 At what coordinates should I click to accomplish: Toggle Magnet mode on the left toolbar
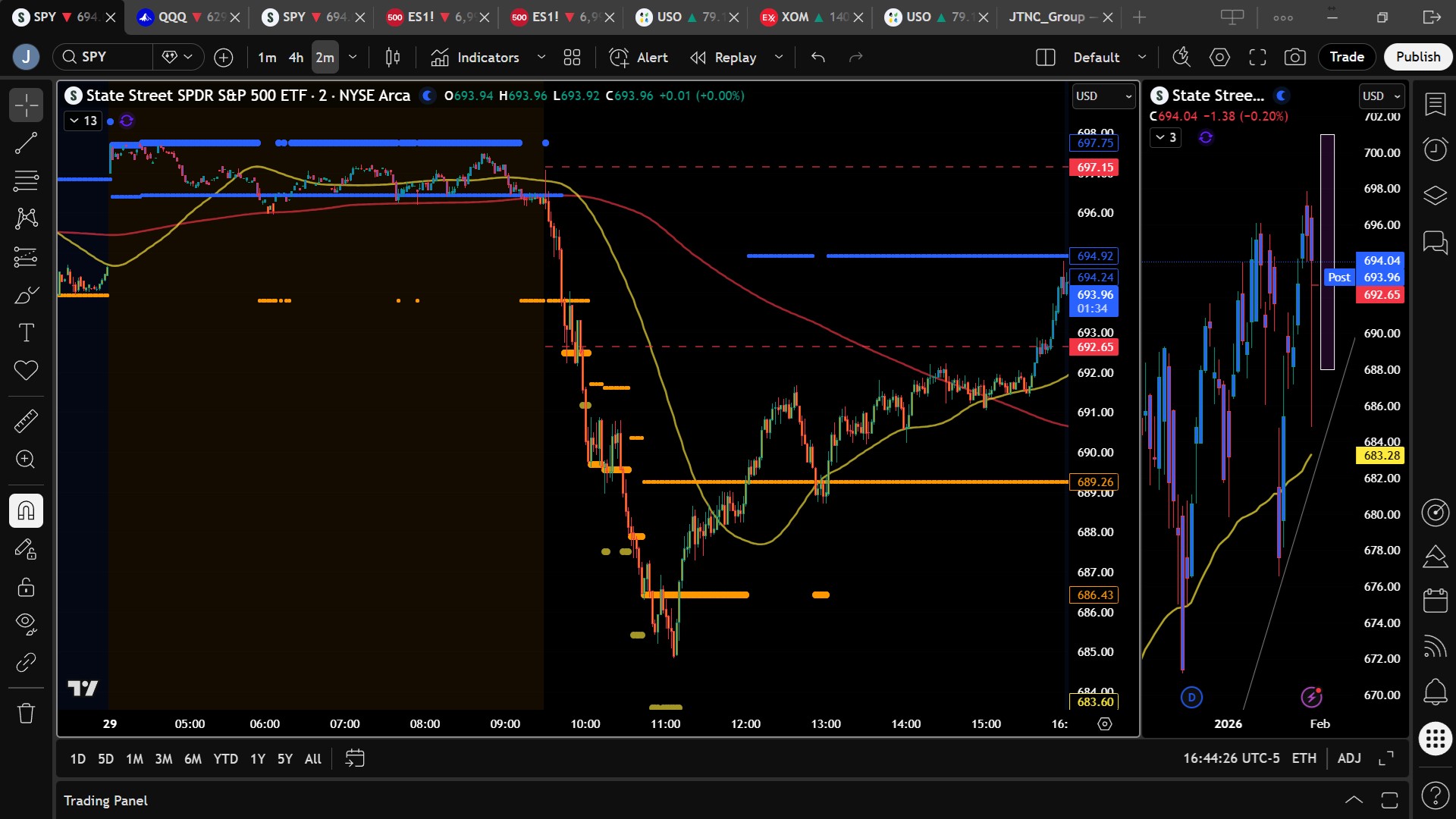coord(26,510)
